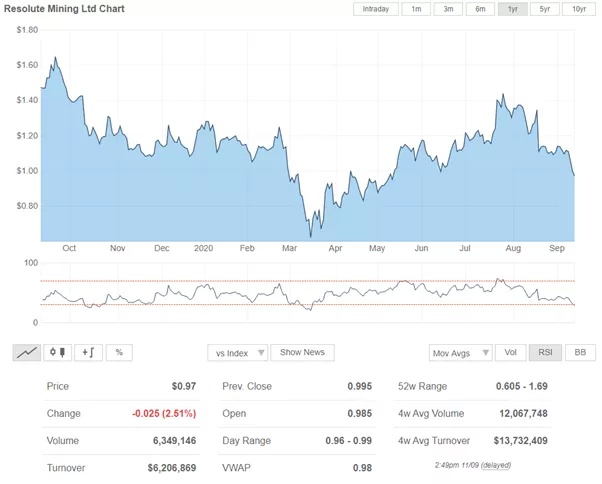Click the delayed link near timestamp
This screenshot has height=484, width=602.
click(x=496, y=465)
